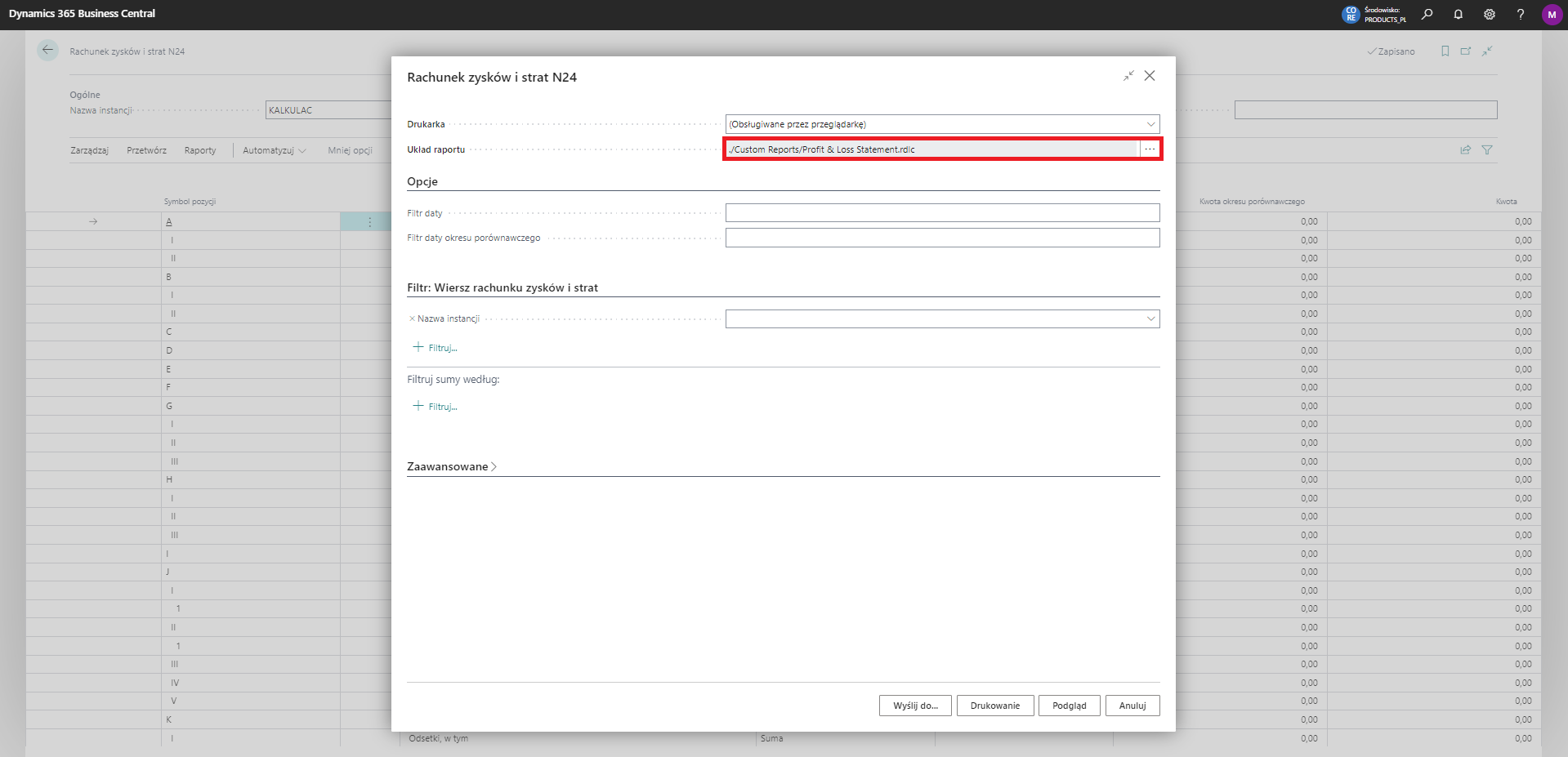
Task: Expand the Drukarka dropdown
Action: [1150, 124]
